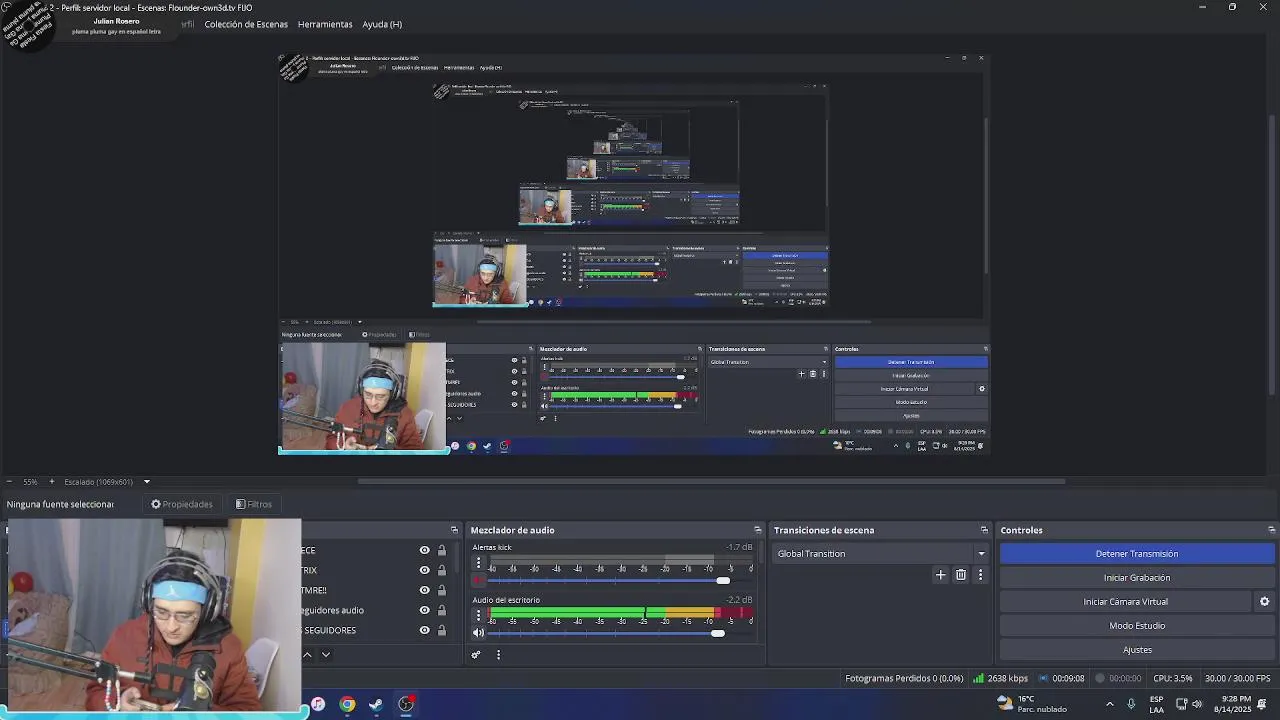Open the notification bell in the taskbar
This screenshot has width=1280, height=720.
1262,704
